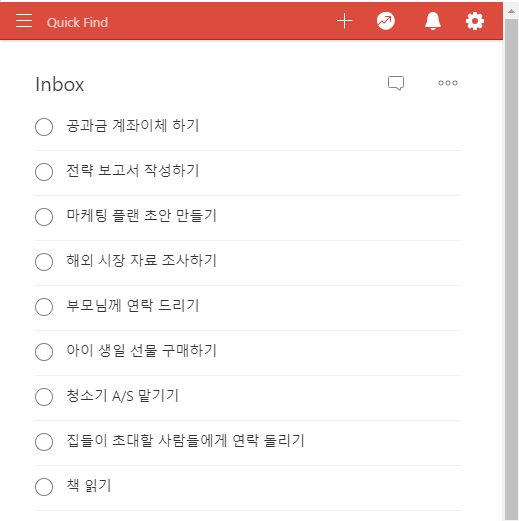Open the notifications bell
Screen dimensions: 519x521
click(433, 21)
